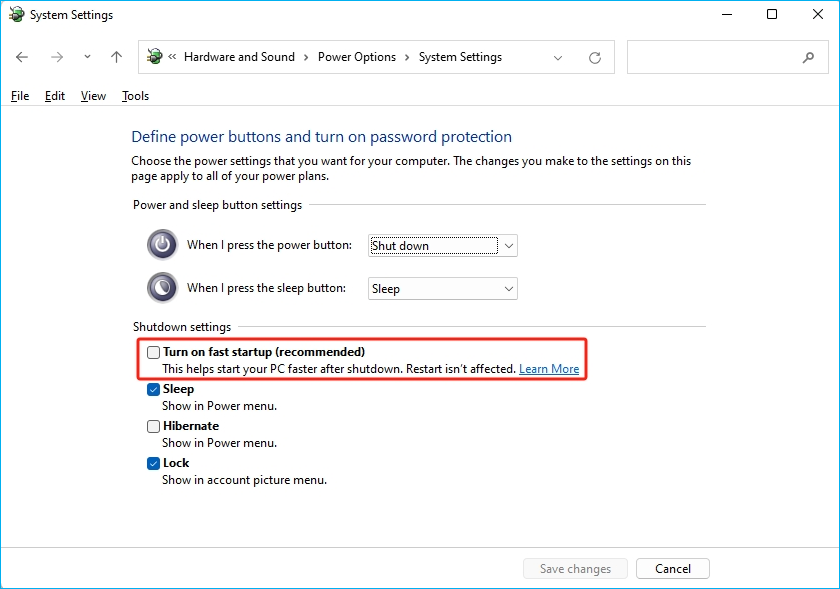Image resolution: width=840 pixels, height=589 pixels.
Task: Click the search magnifier icon
Action: coord(808,58)
